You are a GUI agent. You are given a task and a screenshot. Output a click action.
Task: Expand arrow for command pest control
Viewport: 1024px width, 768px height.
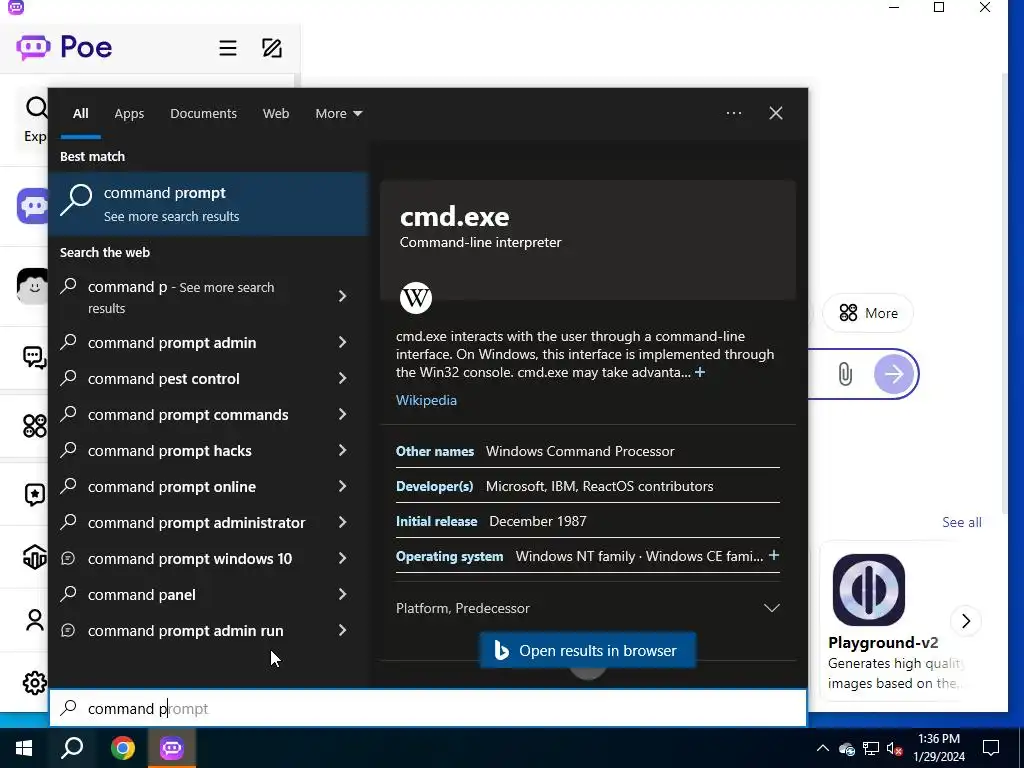(342, 378)
